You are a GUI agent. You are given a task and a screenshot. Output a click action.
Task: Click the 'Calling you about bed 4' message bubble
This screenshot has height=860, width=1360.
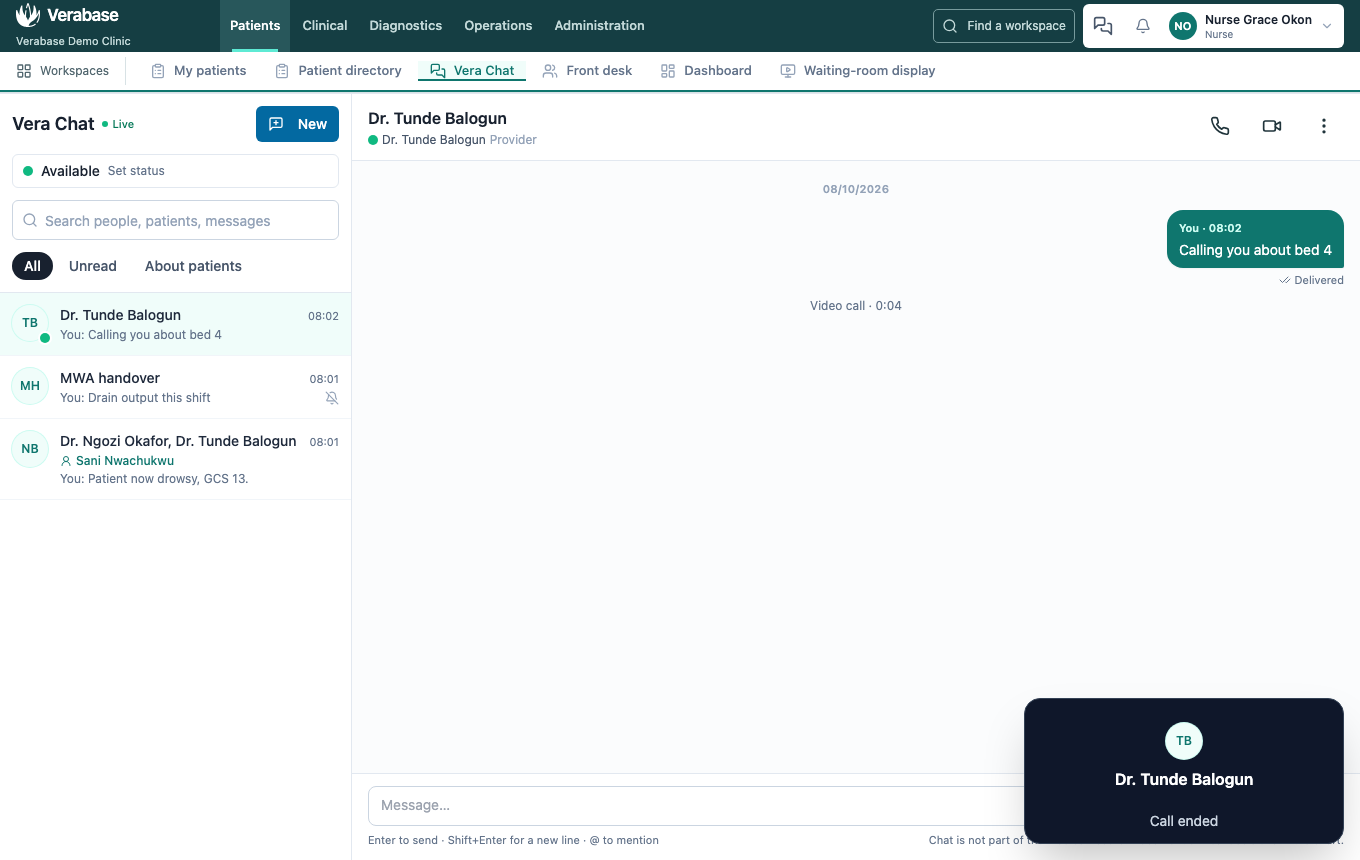click(1255, 240)
